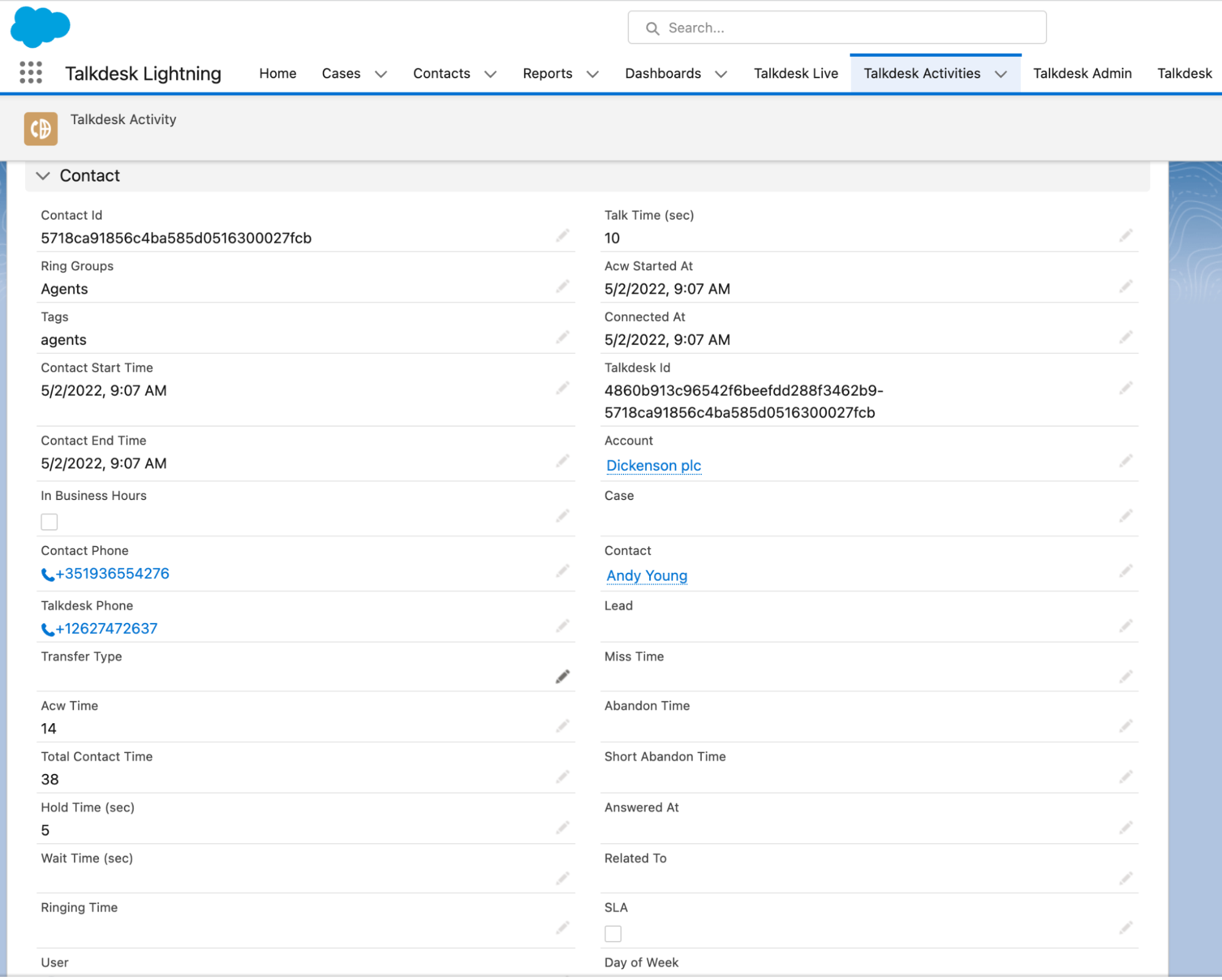
Task: Open the Cases tab dropdown arrow
Action: pyautogui.click(x=381, y=74)
